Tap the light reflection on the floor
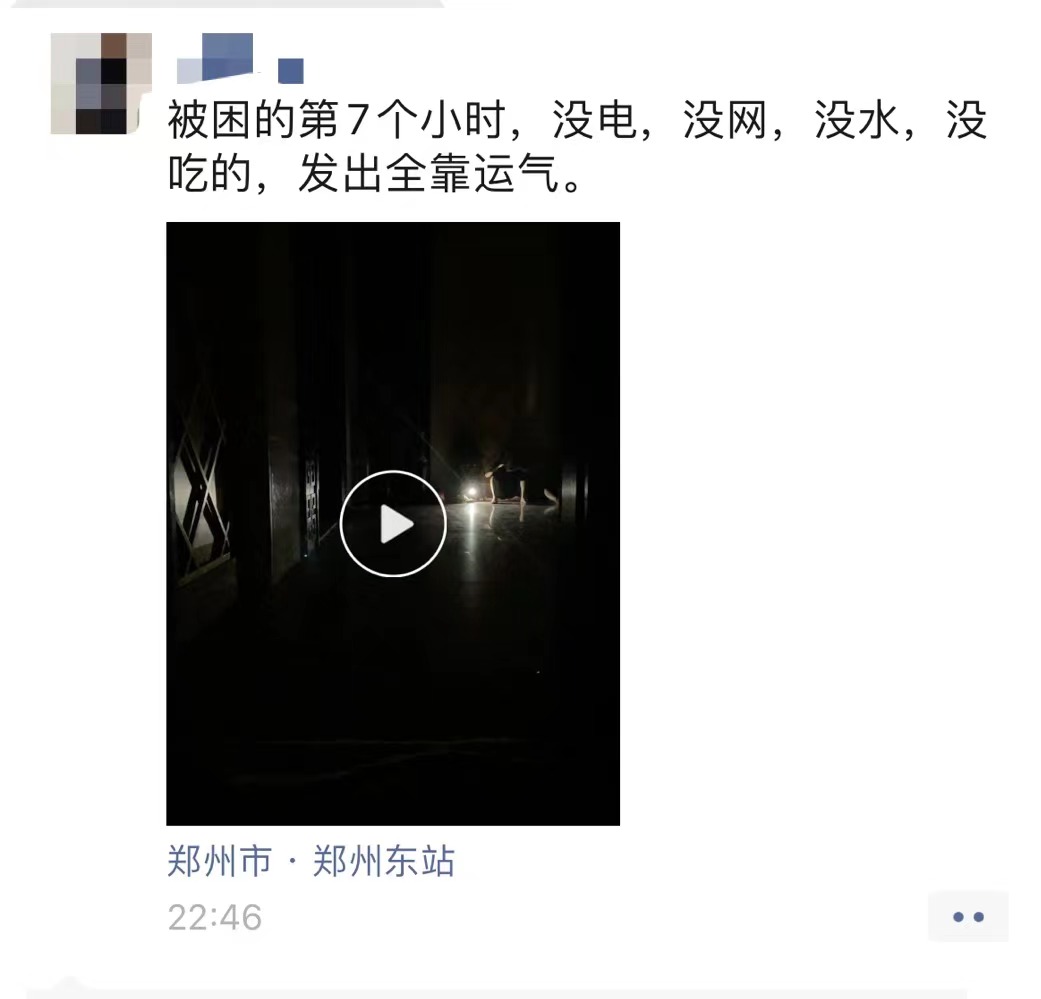 pyautogui.click(x=471, y=531)
